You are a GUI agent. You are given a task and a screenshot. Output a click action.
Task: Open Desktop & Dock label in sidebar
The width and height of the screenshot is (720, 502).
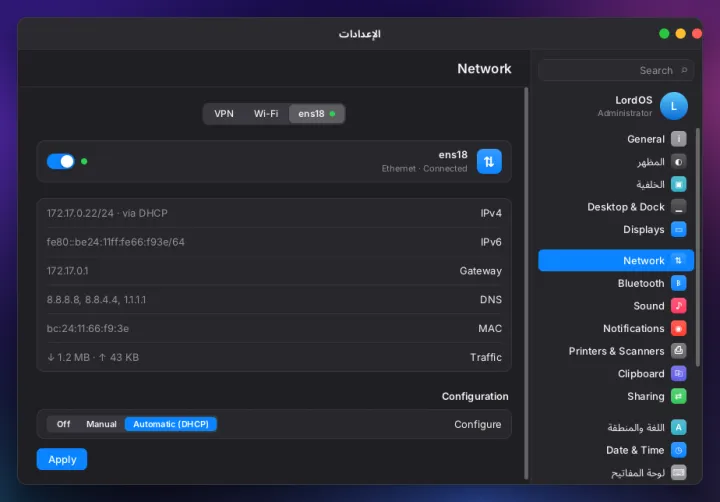(x=625, y=207)
